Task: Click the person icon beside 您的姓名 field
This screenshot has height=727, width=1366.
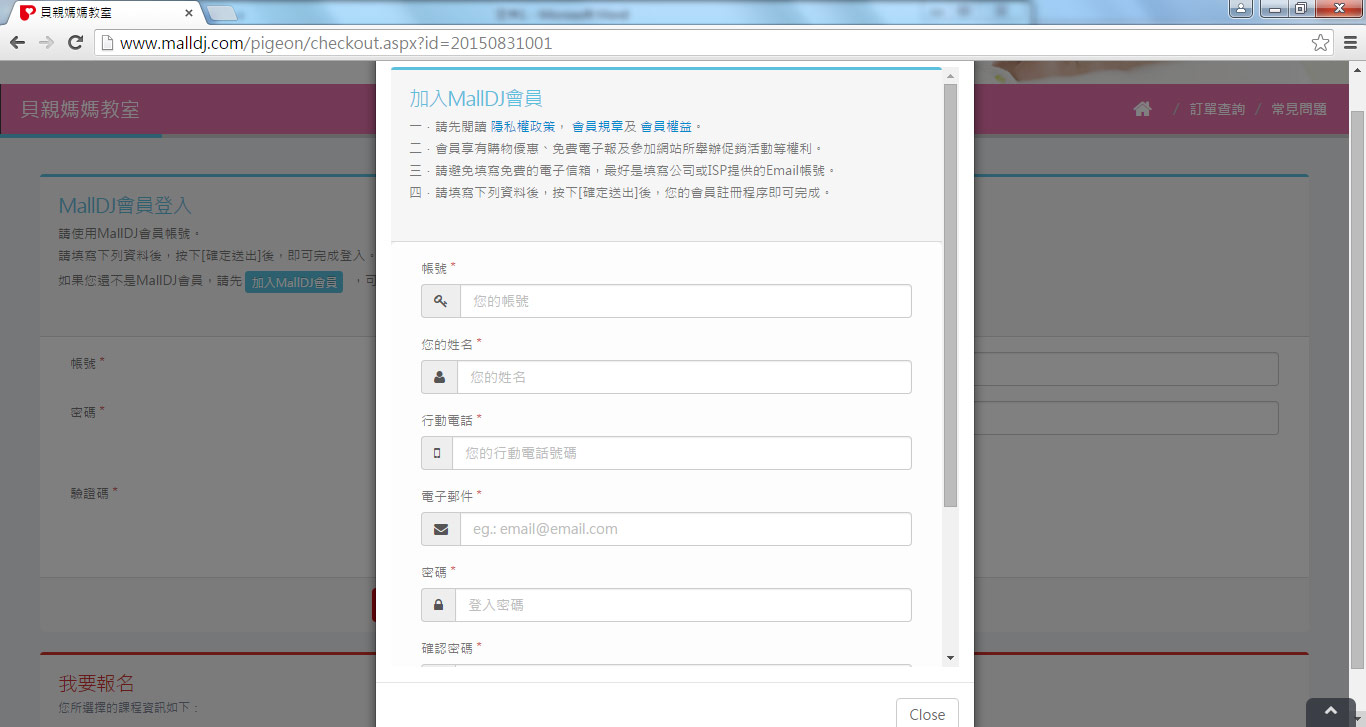Action: (x=440, y=377)
